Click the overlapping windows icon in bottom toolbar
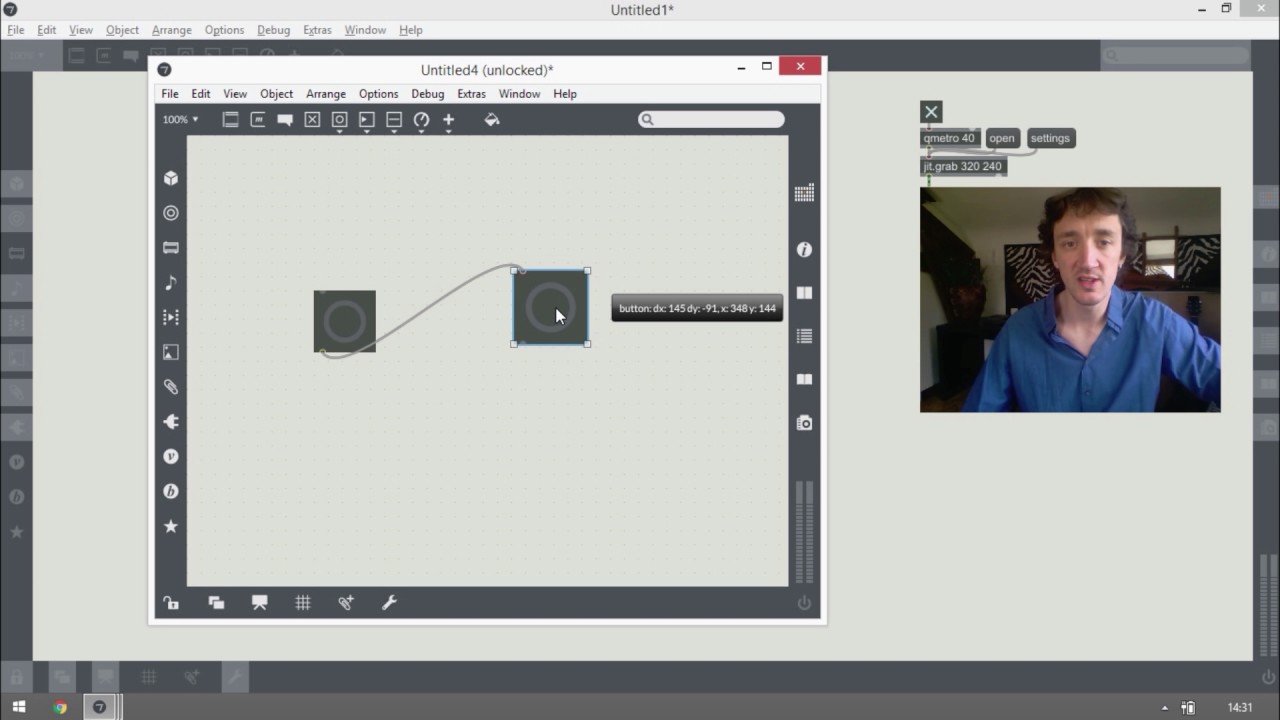Screen dimensions: 1280x720 point(216,602)
